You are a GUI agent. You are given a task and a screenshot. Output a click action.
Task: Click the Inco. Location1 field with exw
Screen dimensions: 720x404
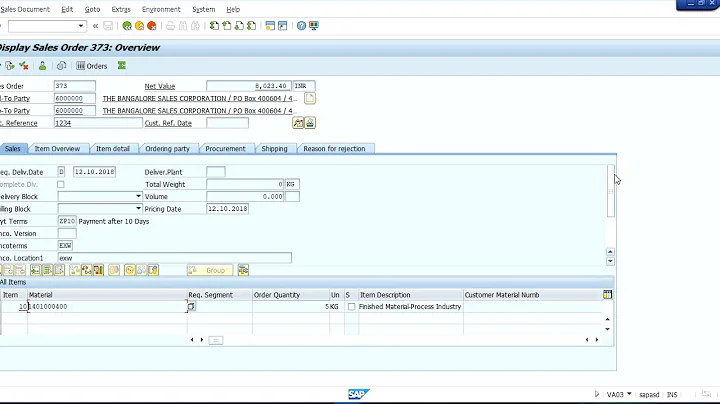[174, 258]
